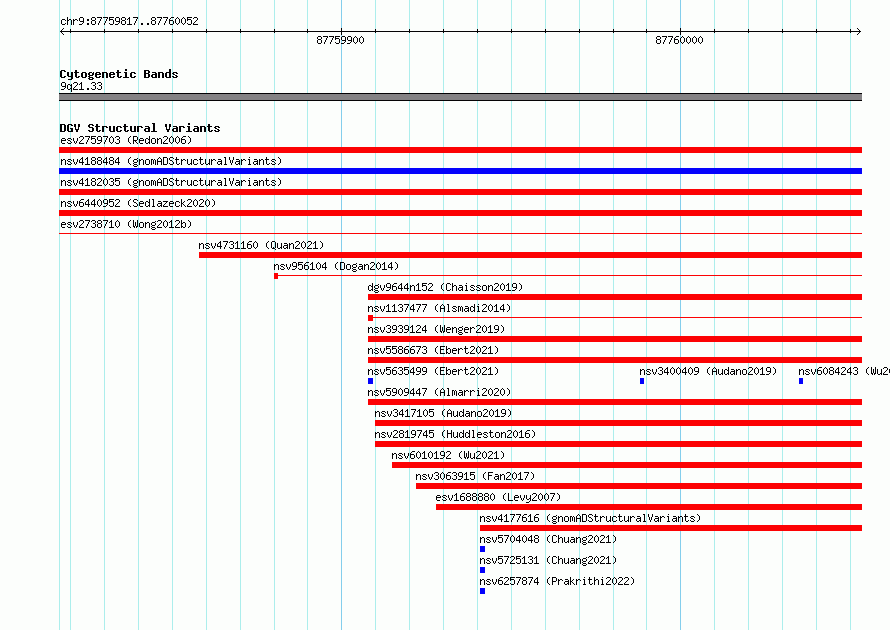The width and height of the screenshot is (890, 630).
Task: Click the nsv956104 (Dogan2014) label
Action: (x=336, y=266)
